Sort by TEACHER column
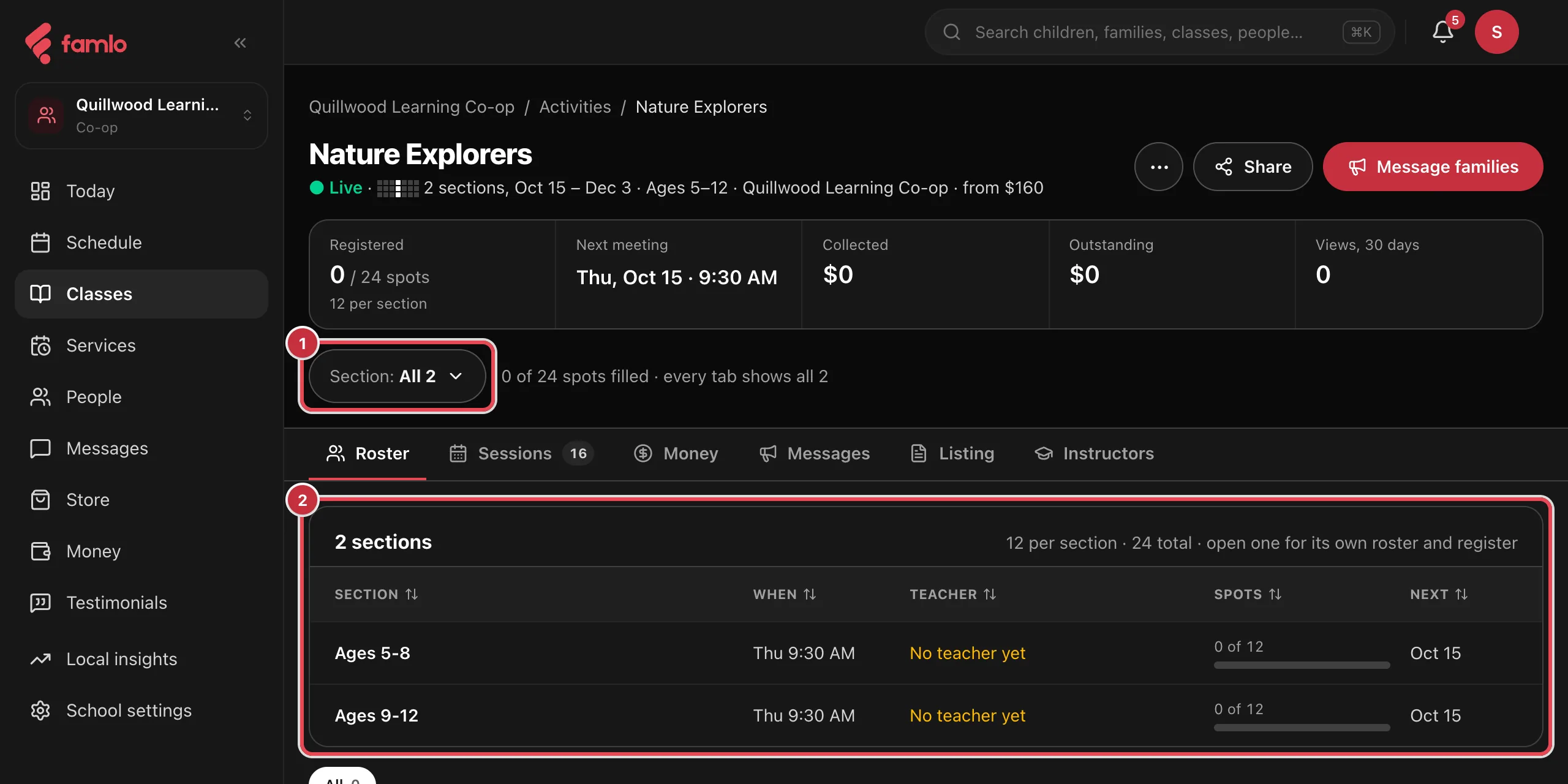This screenshot has height=784, width=1568. 953,594
